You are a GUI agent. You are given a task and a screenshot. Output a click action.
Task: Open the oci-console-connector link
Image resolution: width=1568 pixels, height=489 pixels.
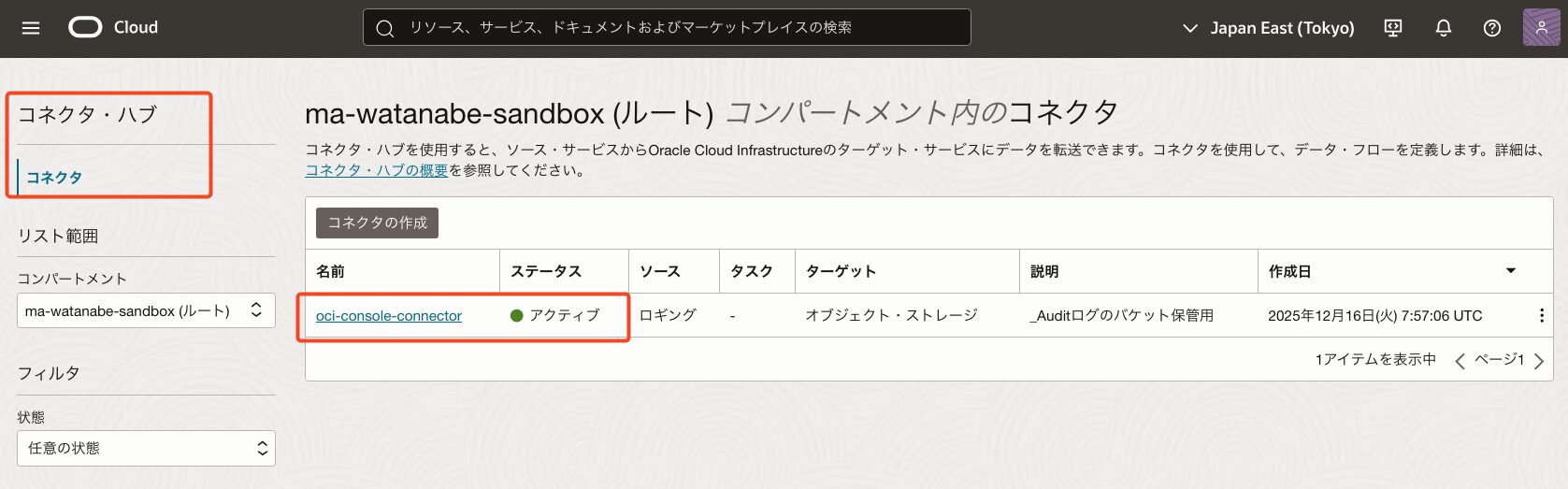point(389,316)
